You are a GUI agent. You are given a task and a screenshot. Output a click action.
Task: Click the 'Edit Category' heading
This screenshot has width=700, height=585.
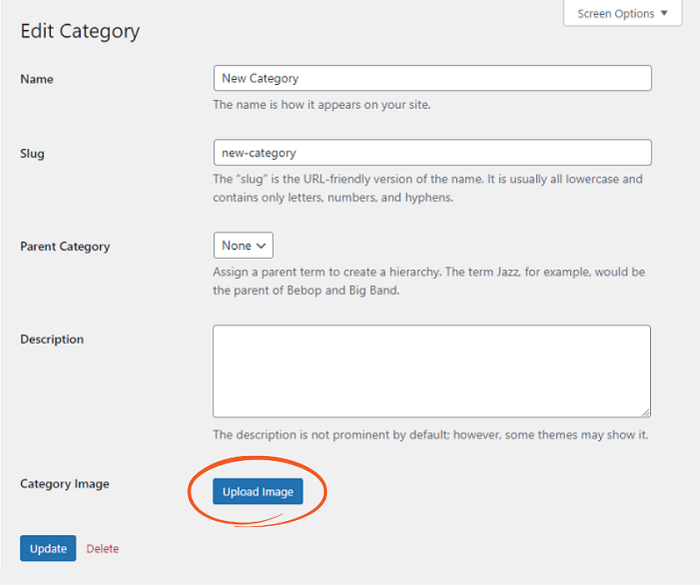tap(80, 31)
